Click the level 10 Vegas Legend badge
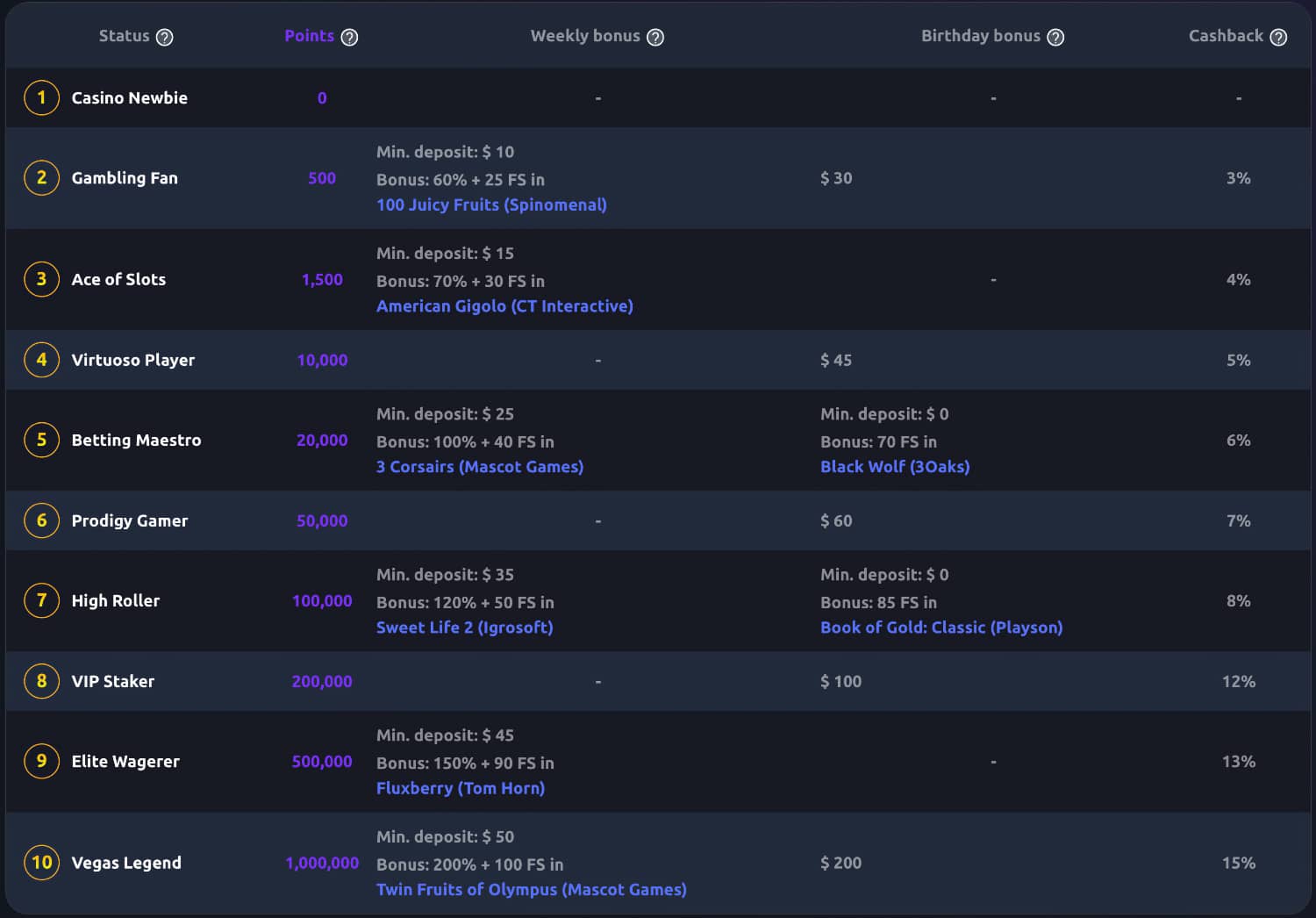The height and width of the screenshot is (918, 1316). [41, 863]
